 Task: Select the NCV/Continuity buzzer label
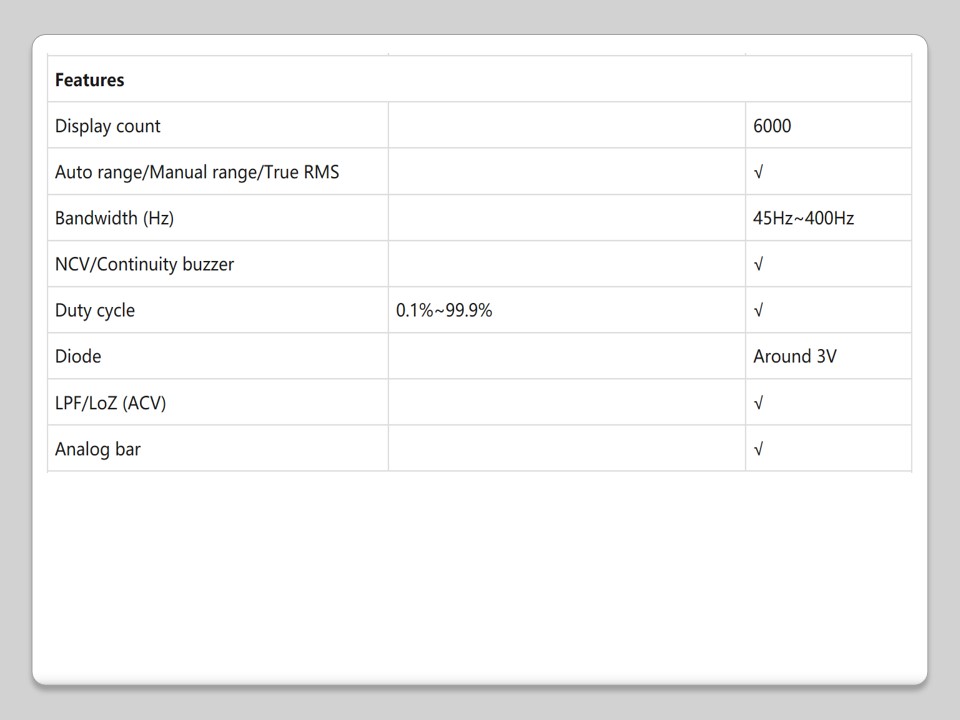pyautogui.click(x=144, y=264)
